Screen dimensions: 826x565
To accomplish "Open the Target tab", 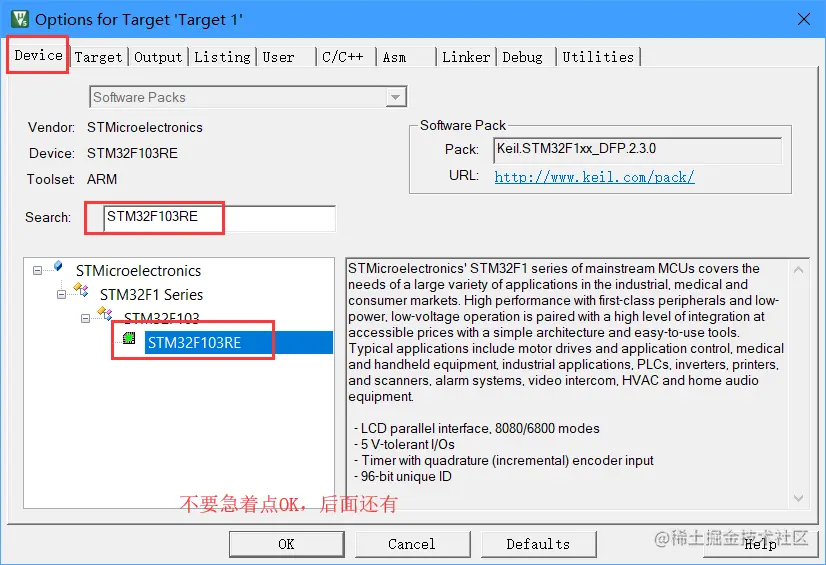I will 98,57.
